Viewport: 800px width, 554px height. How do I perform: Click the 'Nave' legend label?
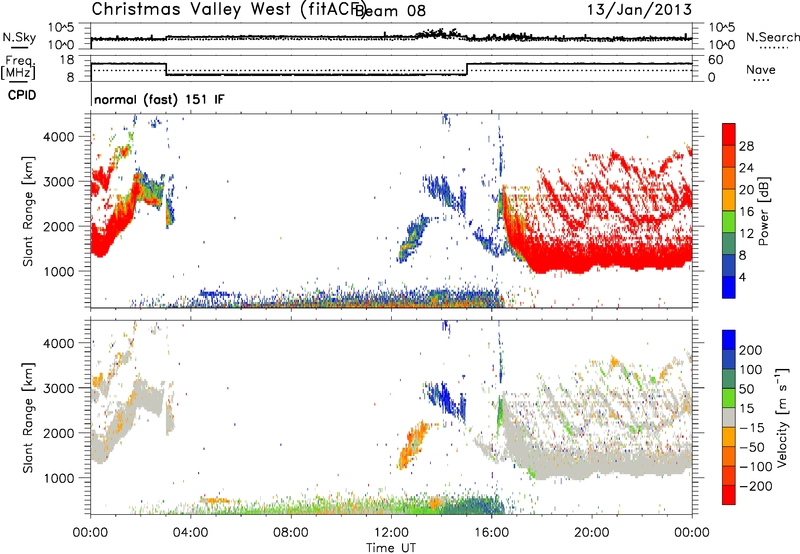760,69
